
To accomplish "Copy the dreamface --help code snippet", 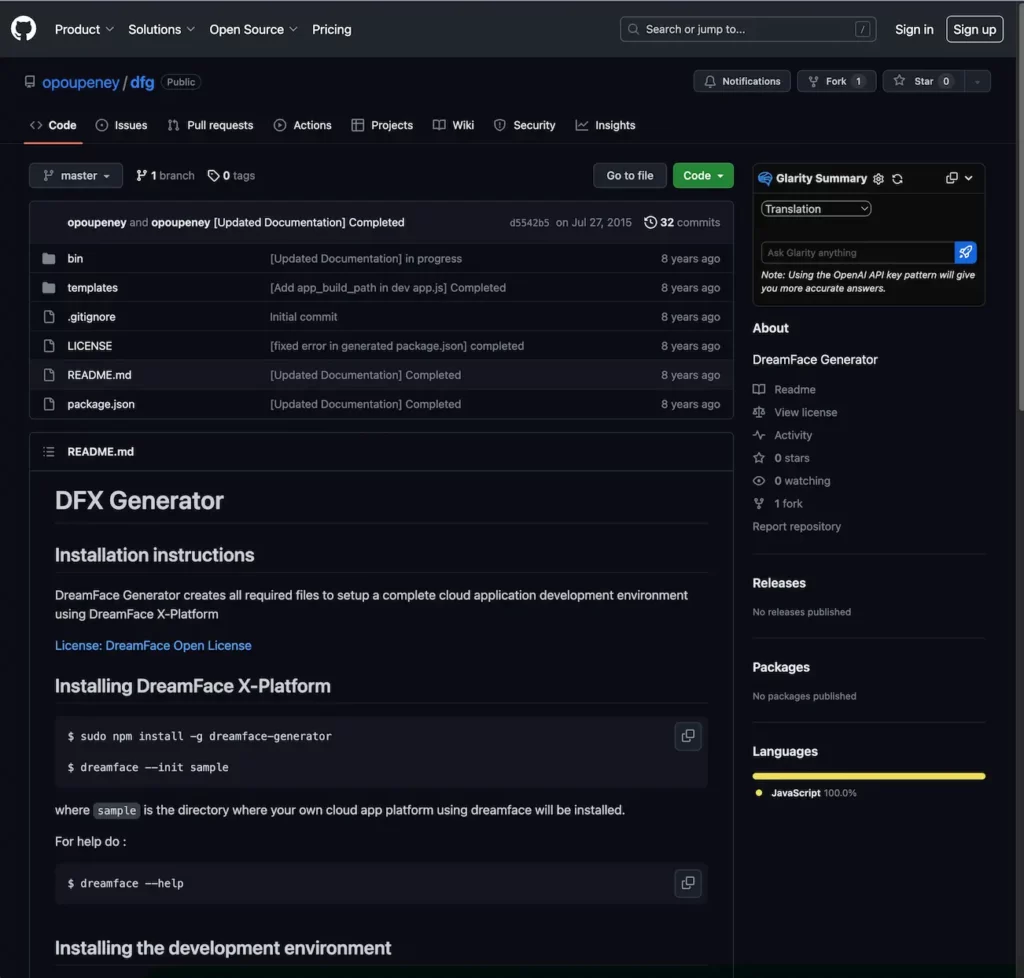I will pos(687,883).
